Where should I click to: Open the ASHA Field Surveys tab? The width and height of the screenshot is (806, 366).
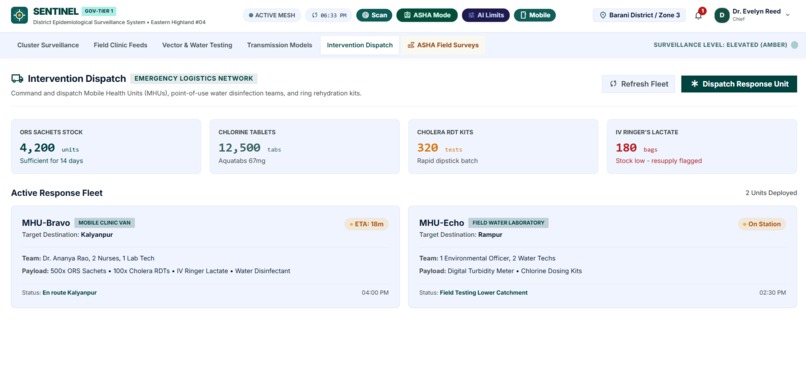tap(443, 45)
